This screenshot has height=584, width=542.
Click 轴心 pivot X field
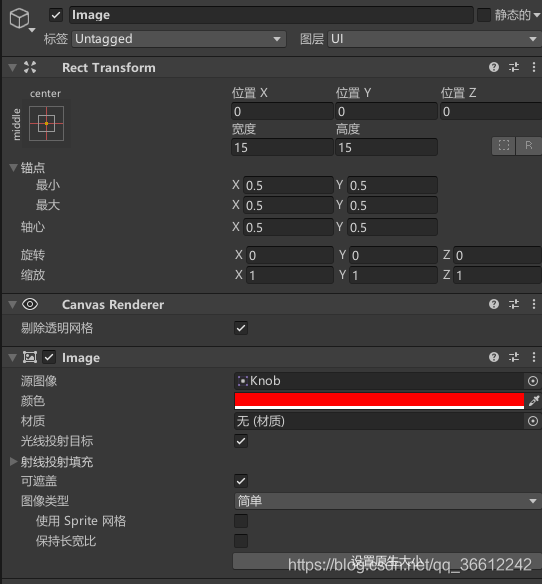[x=288, y=228]
